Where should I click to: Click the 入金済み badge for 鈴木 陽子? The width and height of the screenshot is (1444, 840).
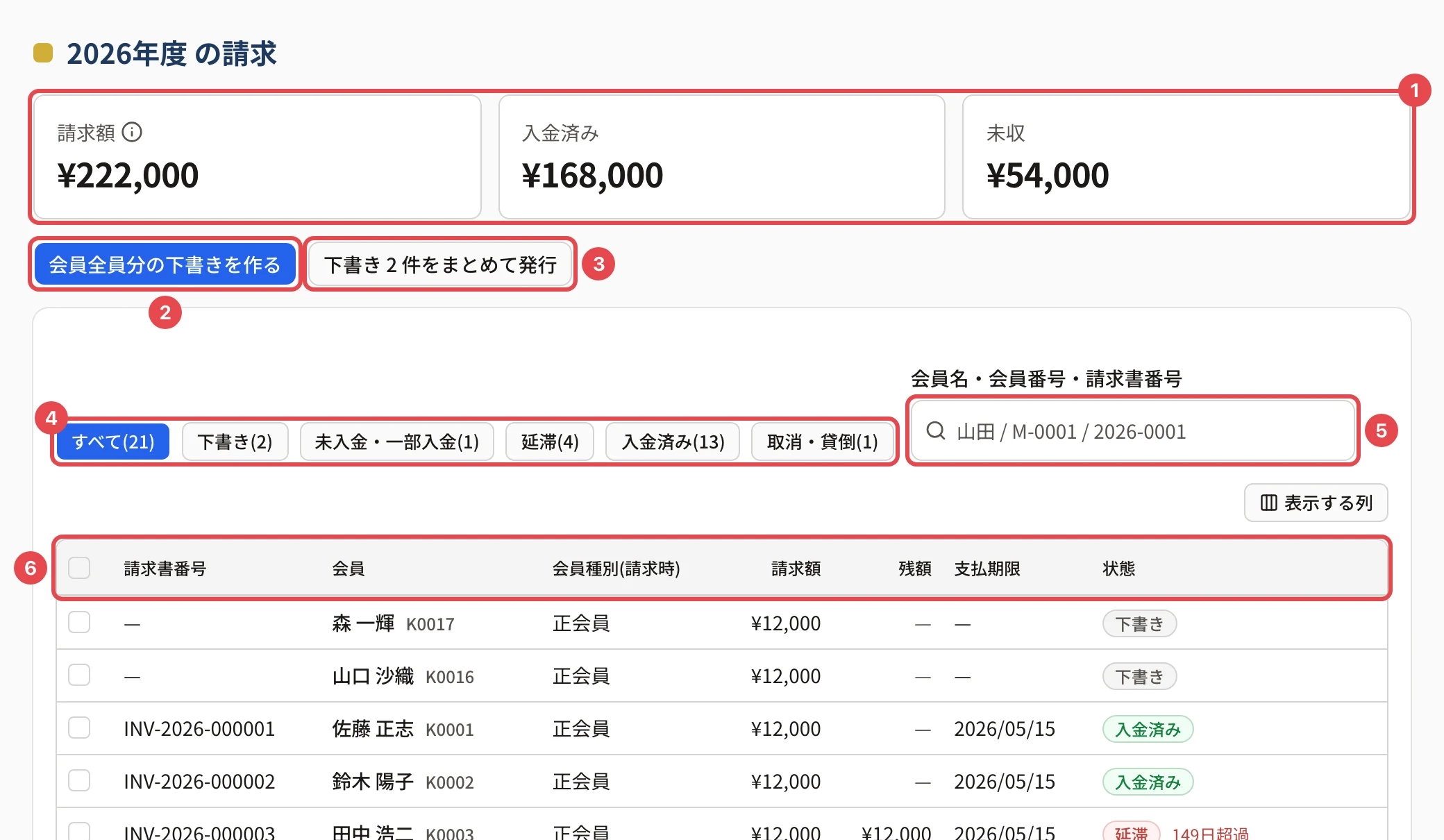click(1148, 782)
